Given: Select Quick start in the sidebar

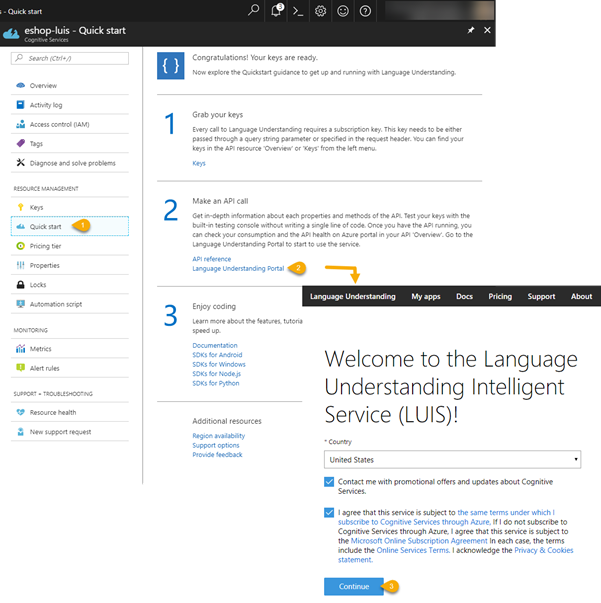Looking at the screenshot, I should 70,226.
